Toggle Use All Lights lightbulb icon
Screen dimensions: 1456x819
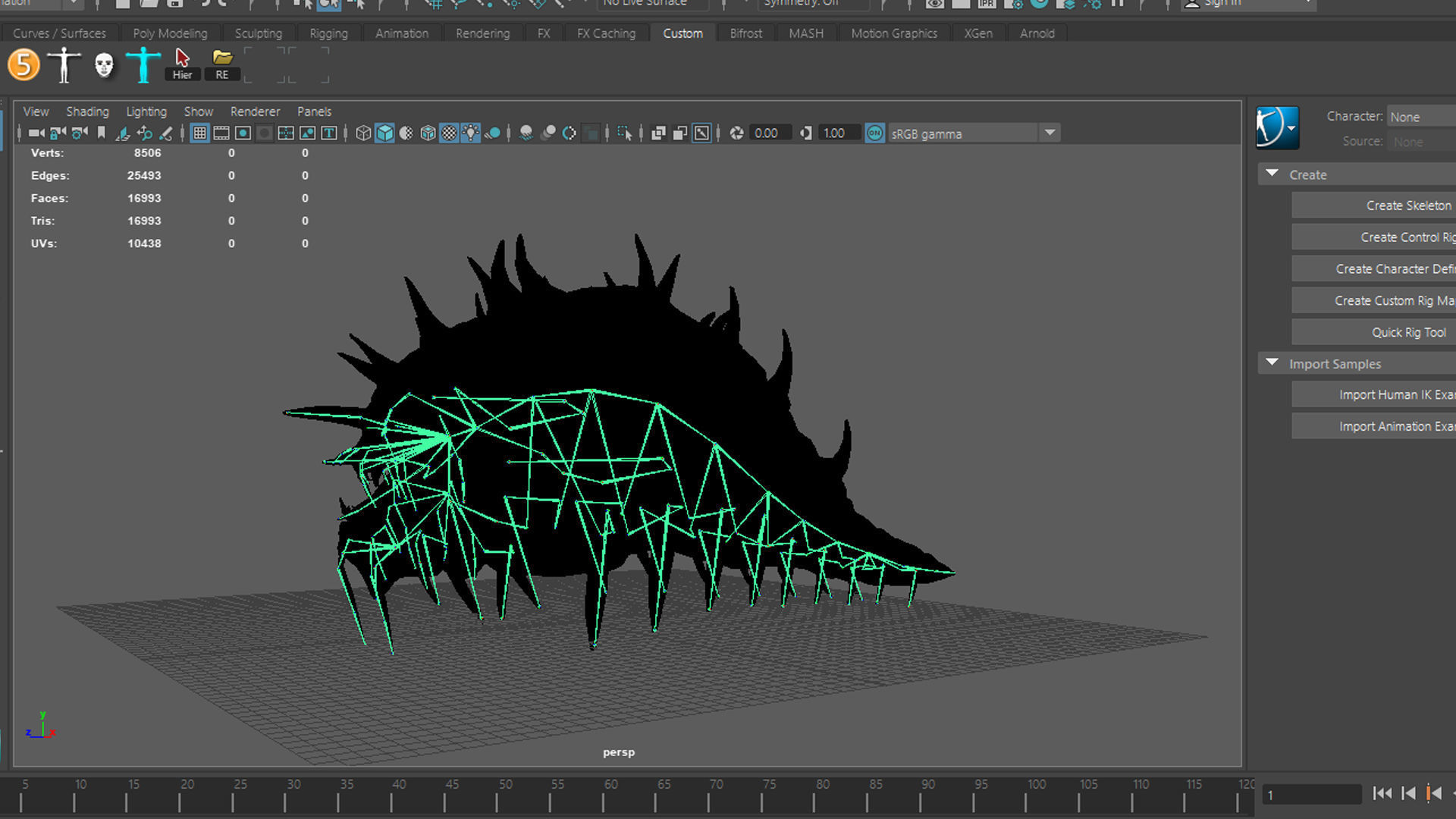(x=471, y=133)
